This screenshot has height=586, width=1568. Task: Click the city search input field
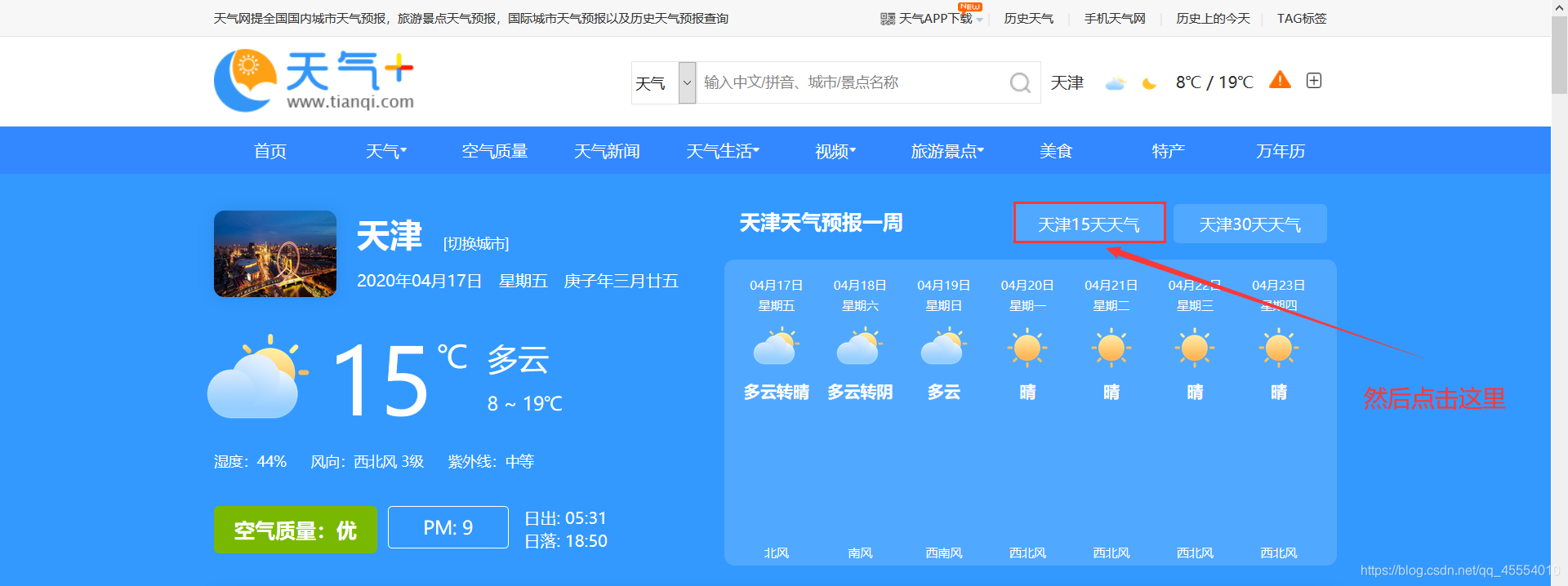(853, 82)
